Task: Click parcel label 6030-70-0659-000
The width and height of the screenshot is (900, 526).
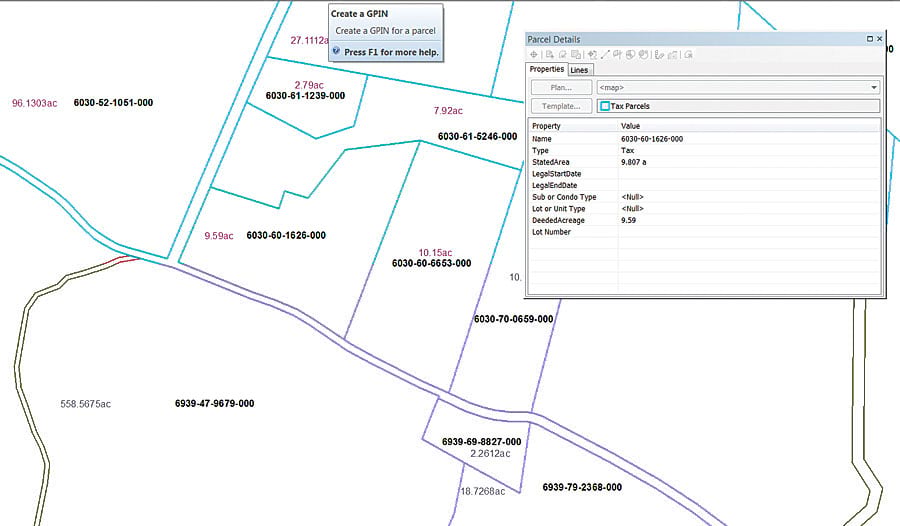Action: pos(514,319)
